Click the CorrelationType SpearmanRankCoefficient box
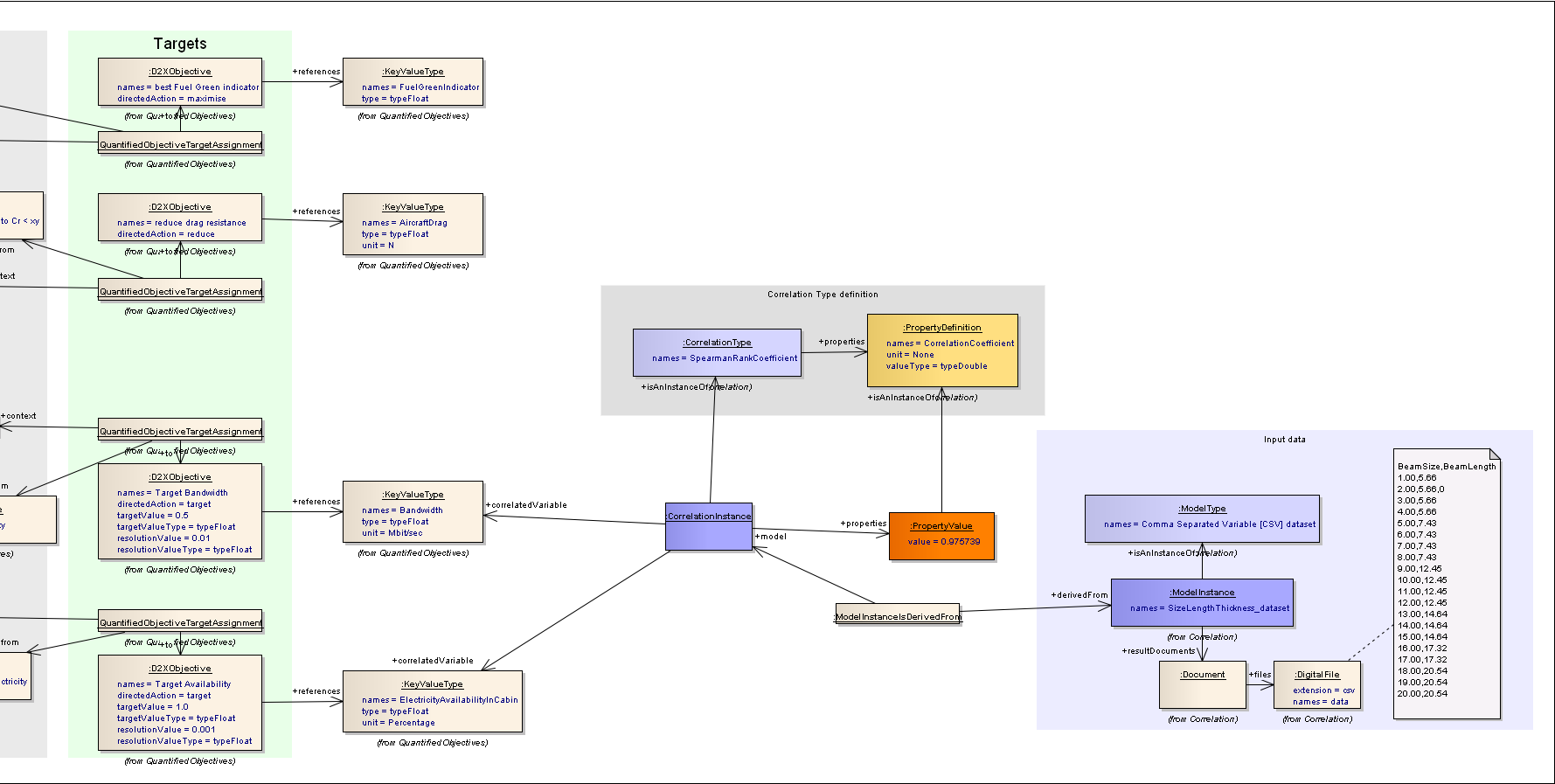The image size is (1555, 784). 717,352
